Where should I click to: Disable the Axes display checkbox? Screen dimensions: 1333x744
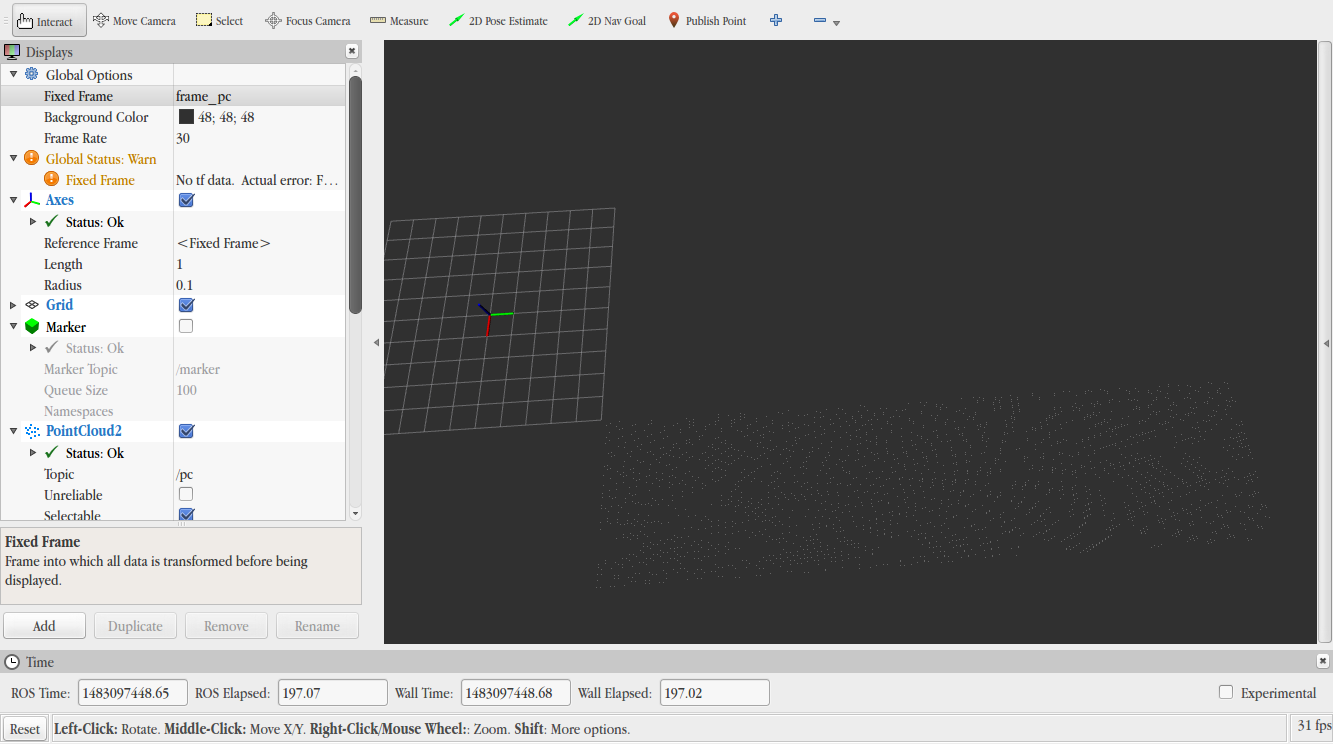point(186,200)
